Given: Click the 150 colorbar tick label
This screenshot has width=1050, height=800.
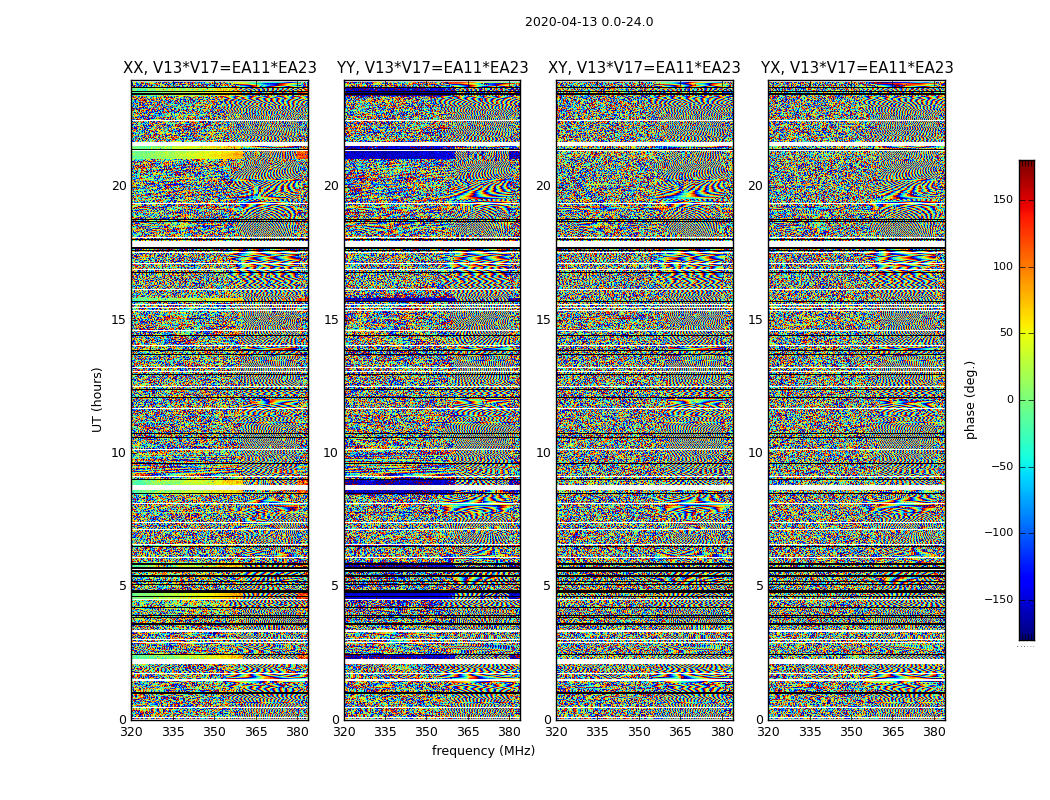Looking at the screenshot, I should click(x=1003, y=200).
